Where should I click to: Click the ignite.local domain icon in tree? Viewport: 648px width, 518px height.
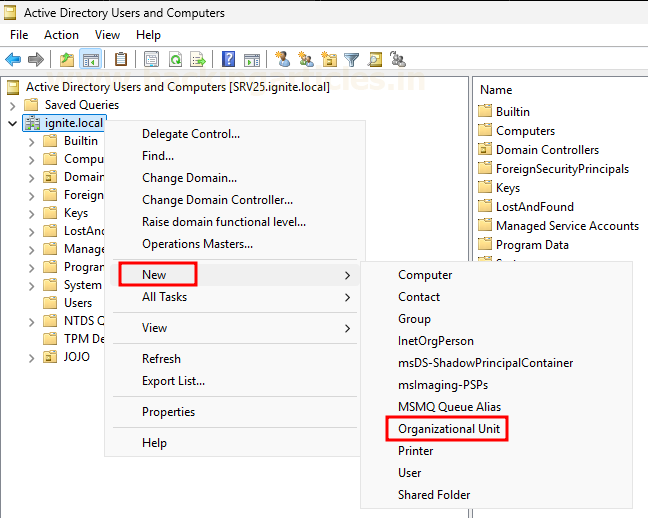[32, 123]
